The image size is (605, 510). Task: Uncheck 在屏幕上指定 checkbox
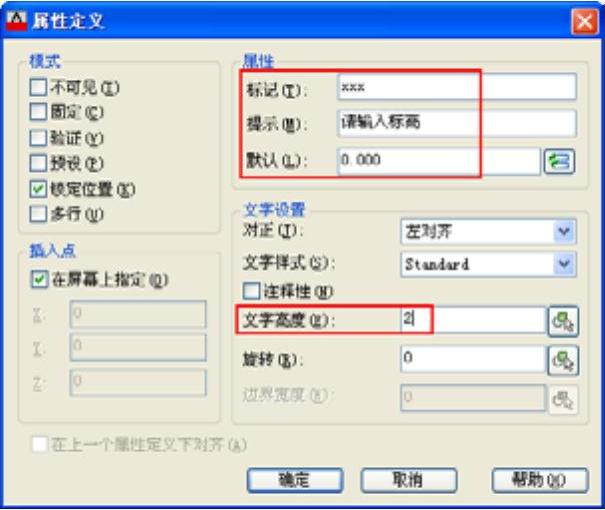[x=39, y=279]
